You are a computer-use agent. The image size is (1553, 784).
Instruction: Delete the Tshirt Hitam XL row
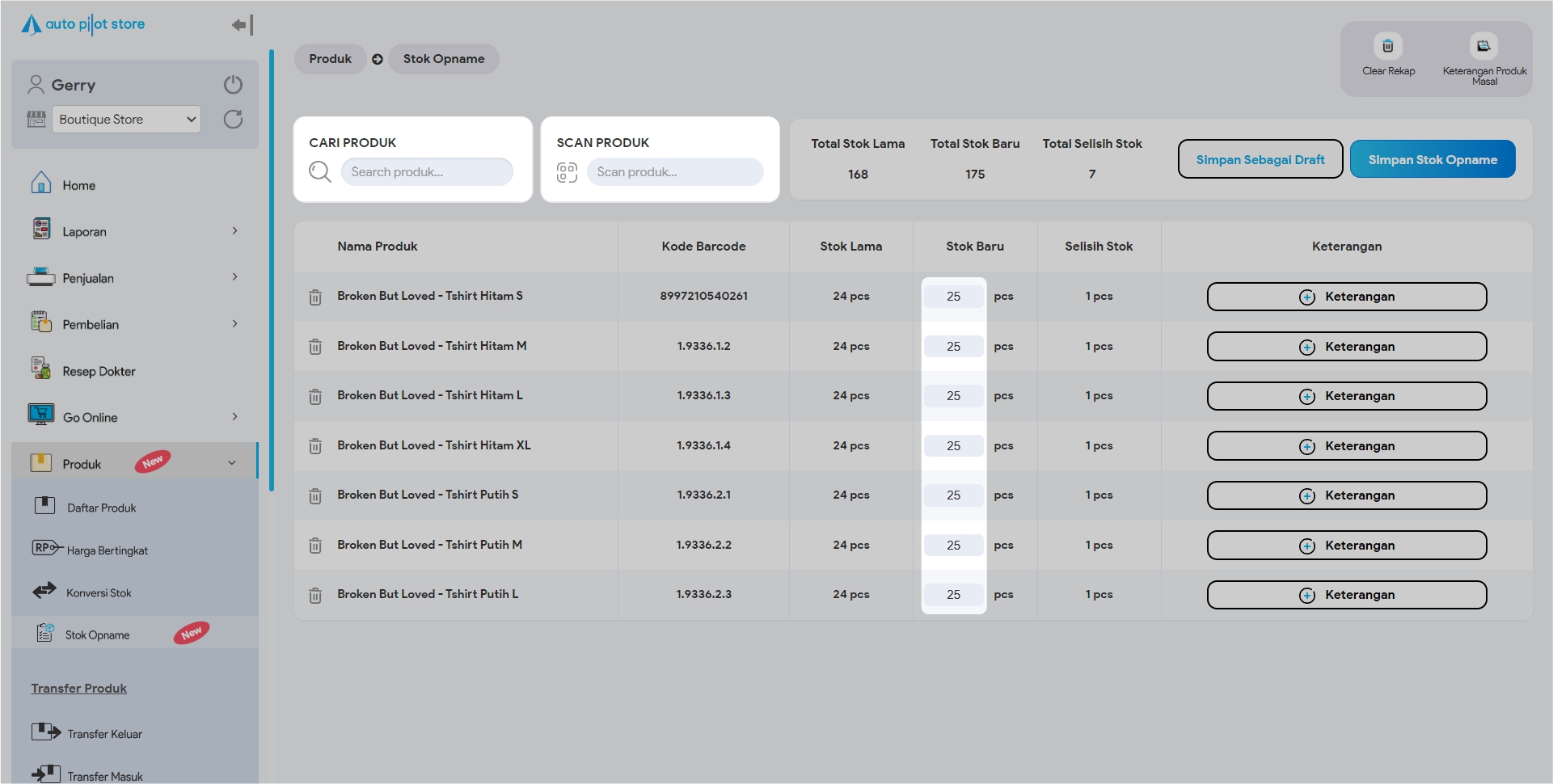[x=315, y=446]
